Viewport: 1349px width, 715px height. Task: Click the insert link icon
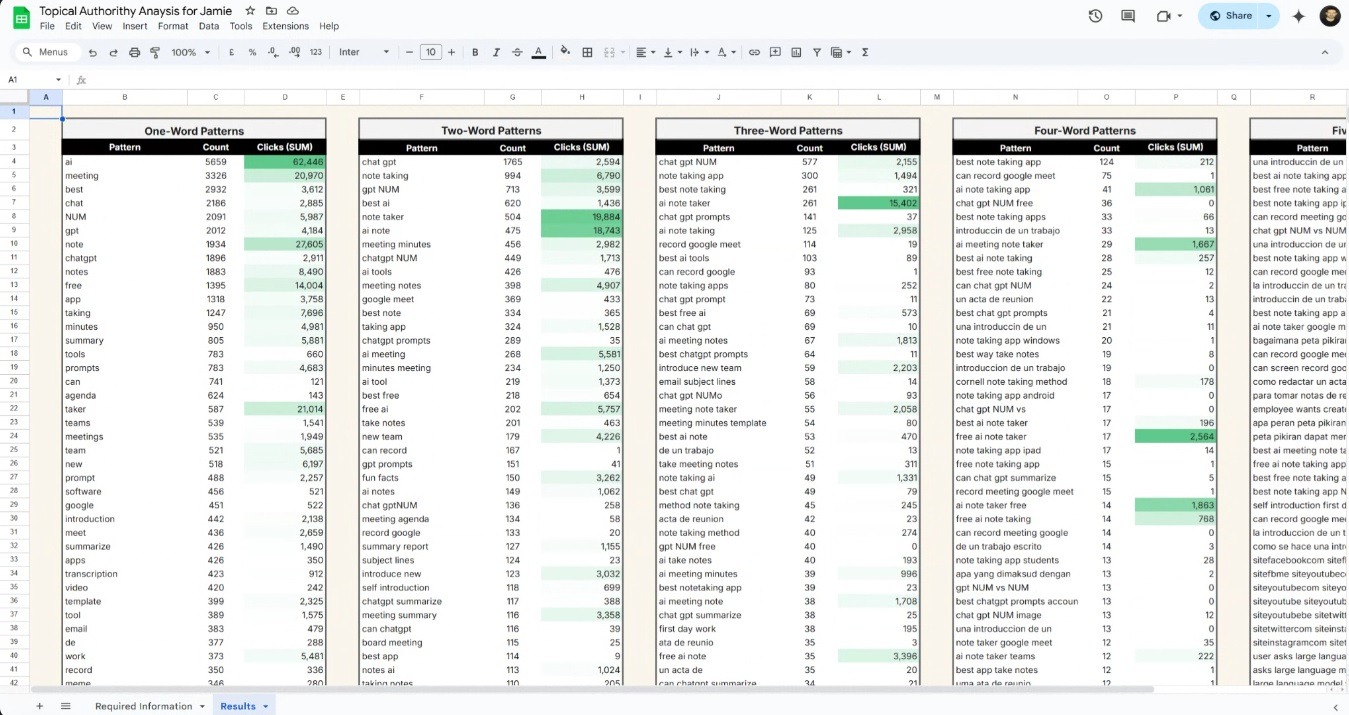click(x=754, y=52)
